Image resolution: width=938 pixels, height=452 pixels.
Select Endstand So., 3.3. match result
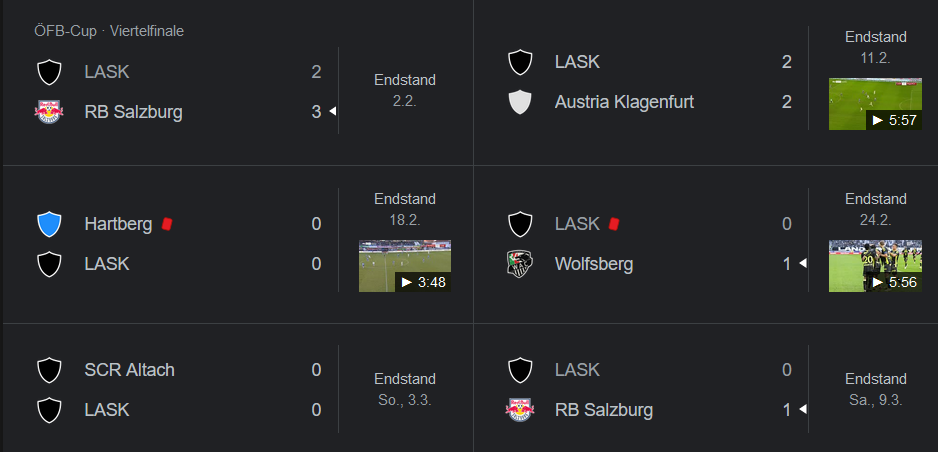pyautogui.click(x=405, y=389)
